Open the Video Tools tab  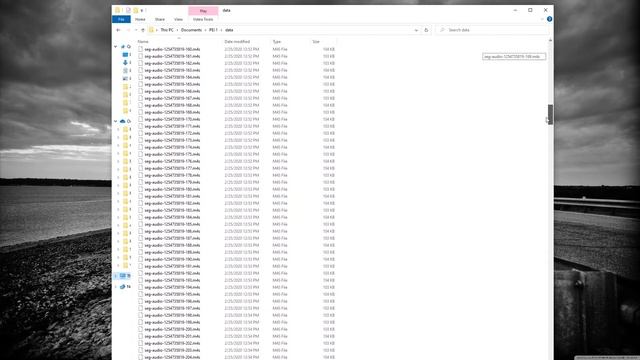pyautogui.click(x=203, y=19)
